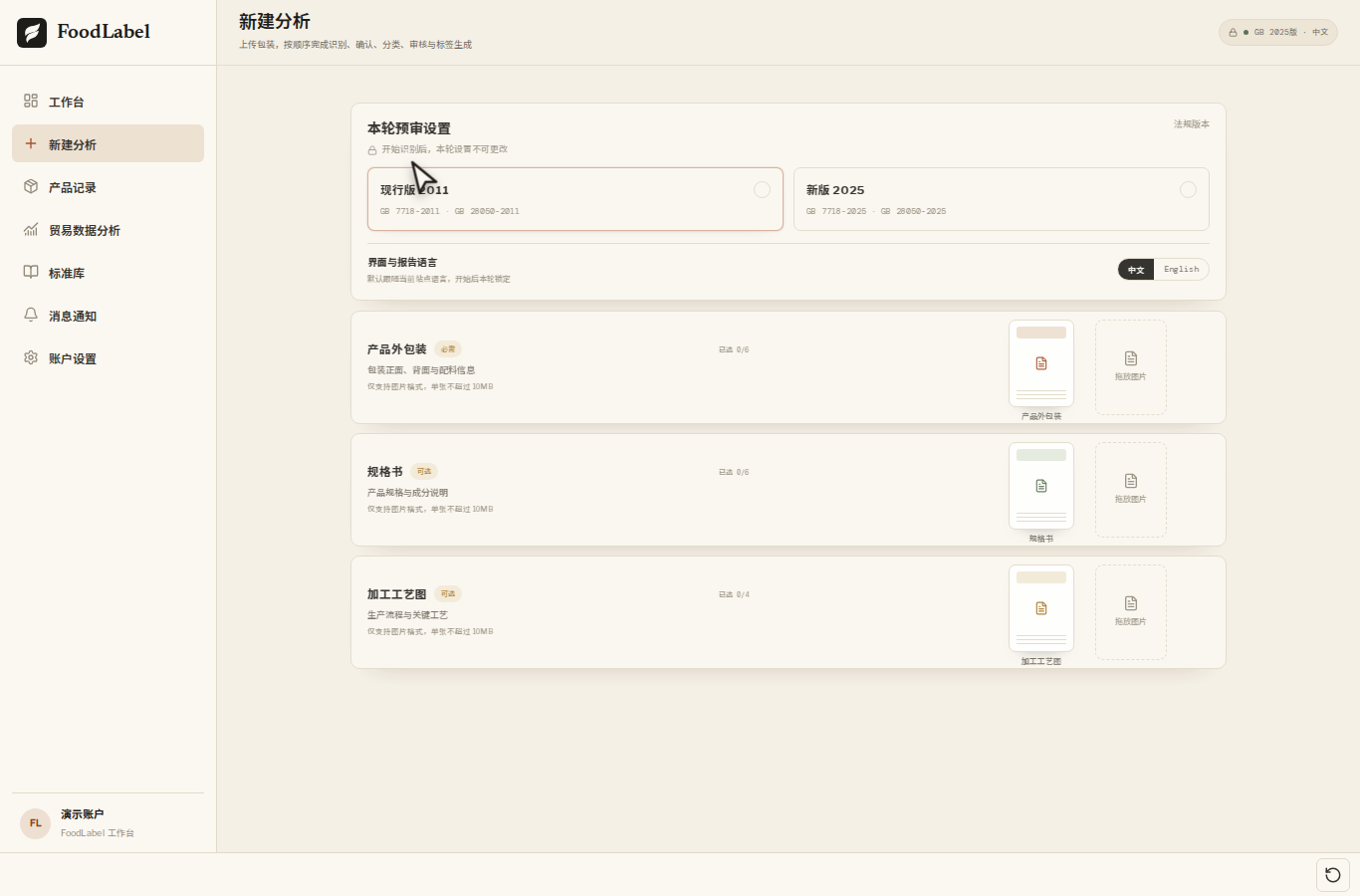Click the FL avatar circle

click(x=36, y=823)
